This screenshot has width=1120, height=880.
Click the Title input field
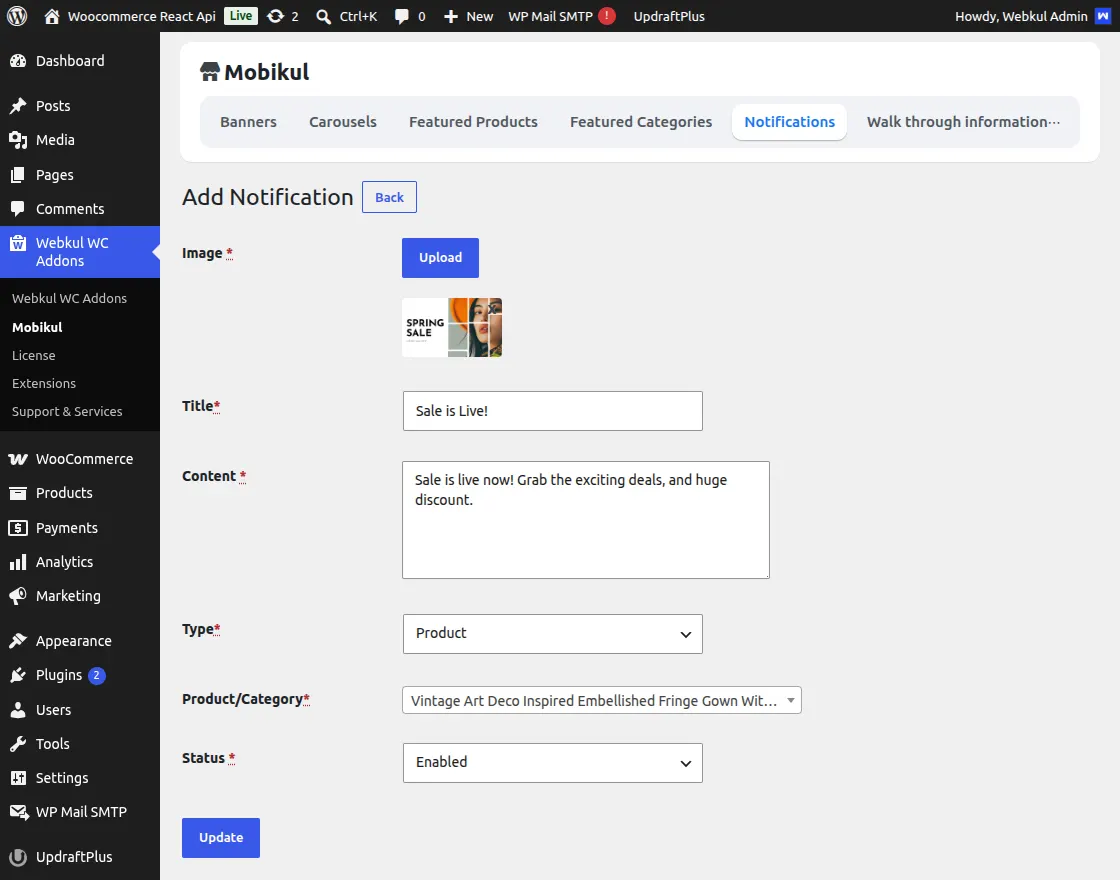click(x=552, y=411)
